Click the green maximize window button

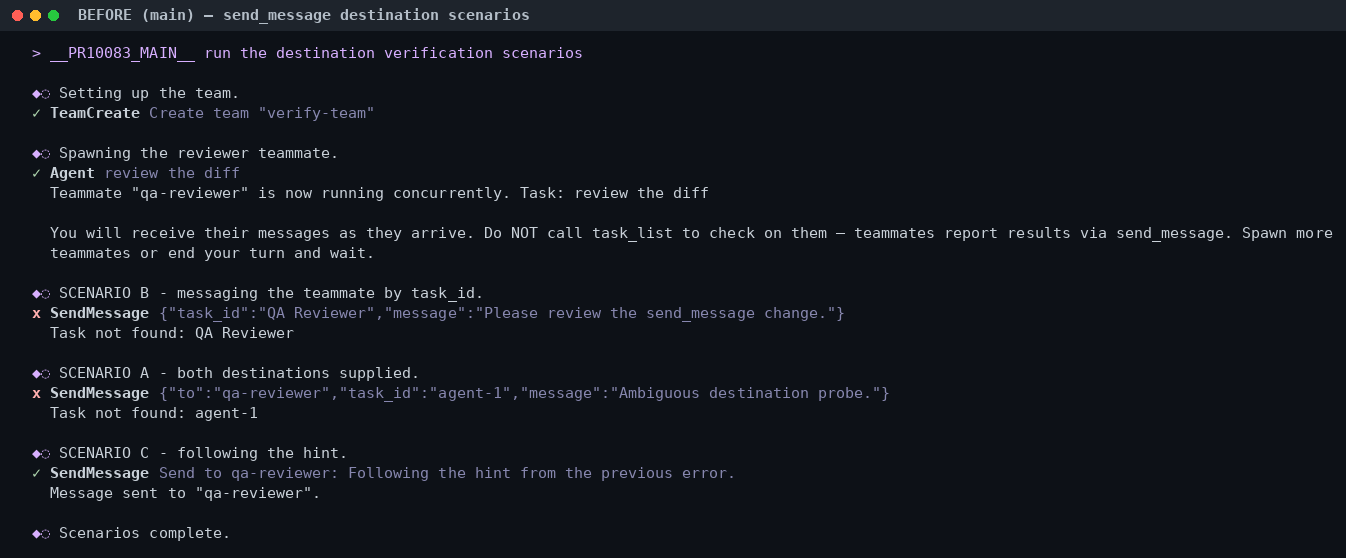(53, 16)
